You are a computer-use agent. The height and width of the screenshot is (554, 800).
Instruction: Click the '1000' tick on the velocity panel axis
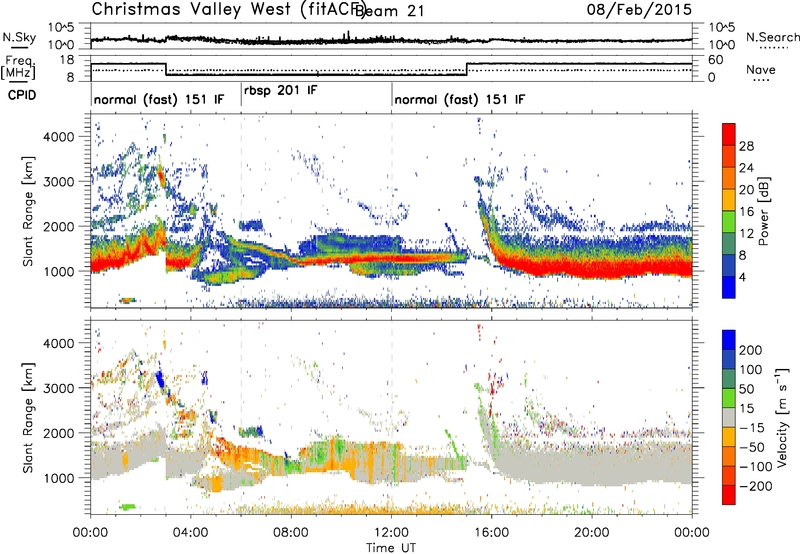59,478
